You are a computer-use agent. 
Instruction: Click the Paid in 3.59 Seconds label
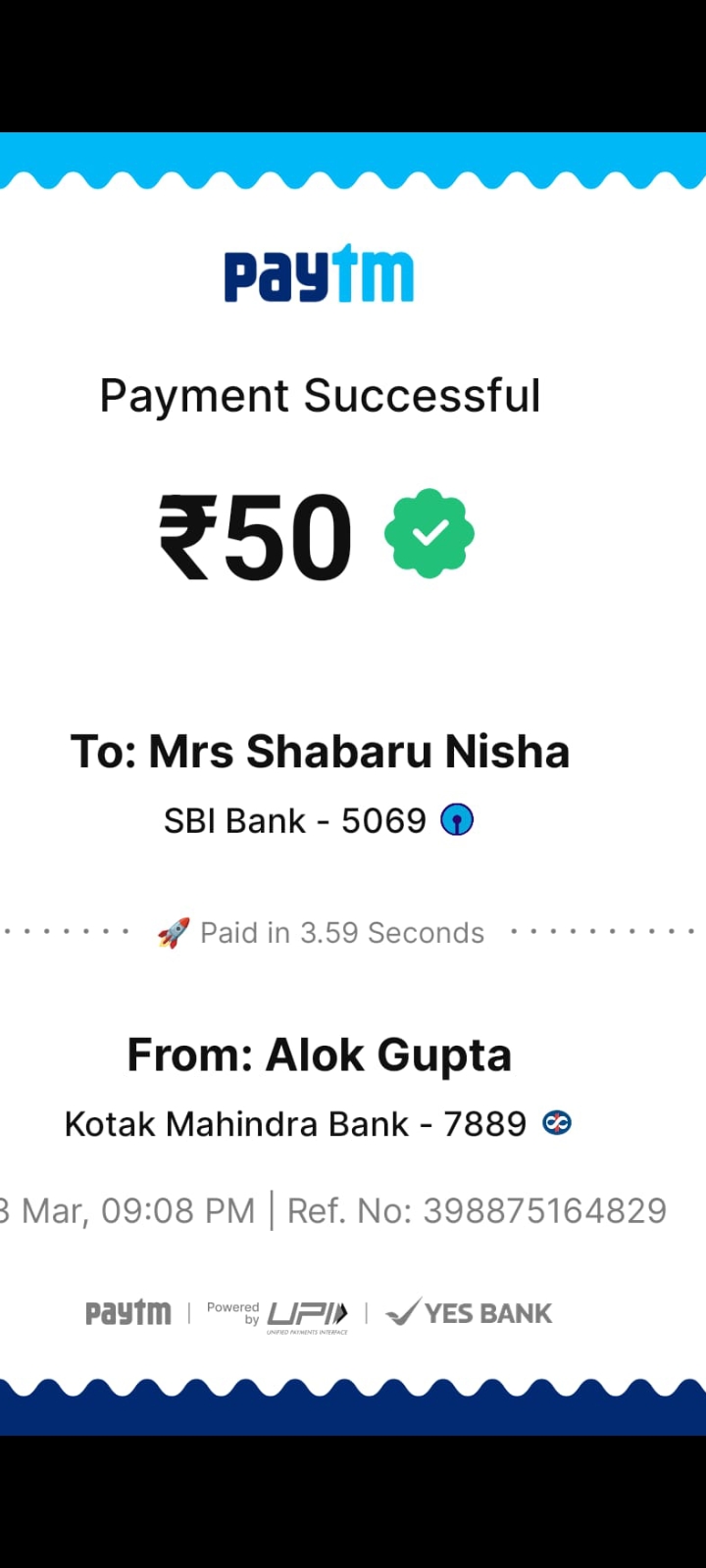click(342, 933)
